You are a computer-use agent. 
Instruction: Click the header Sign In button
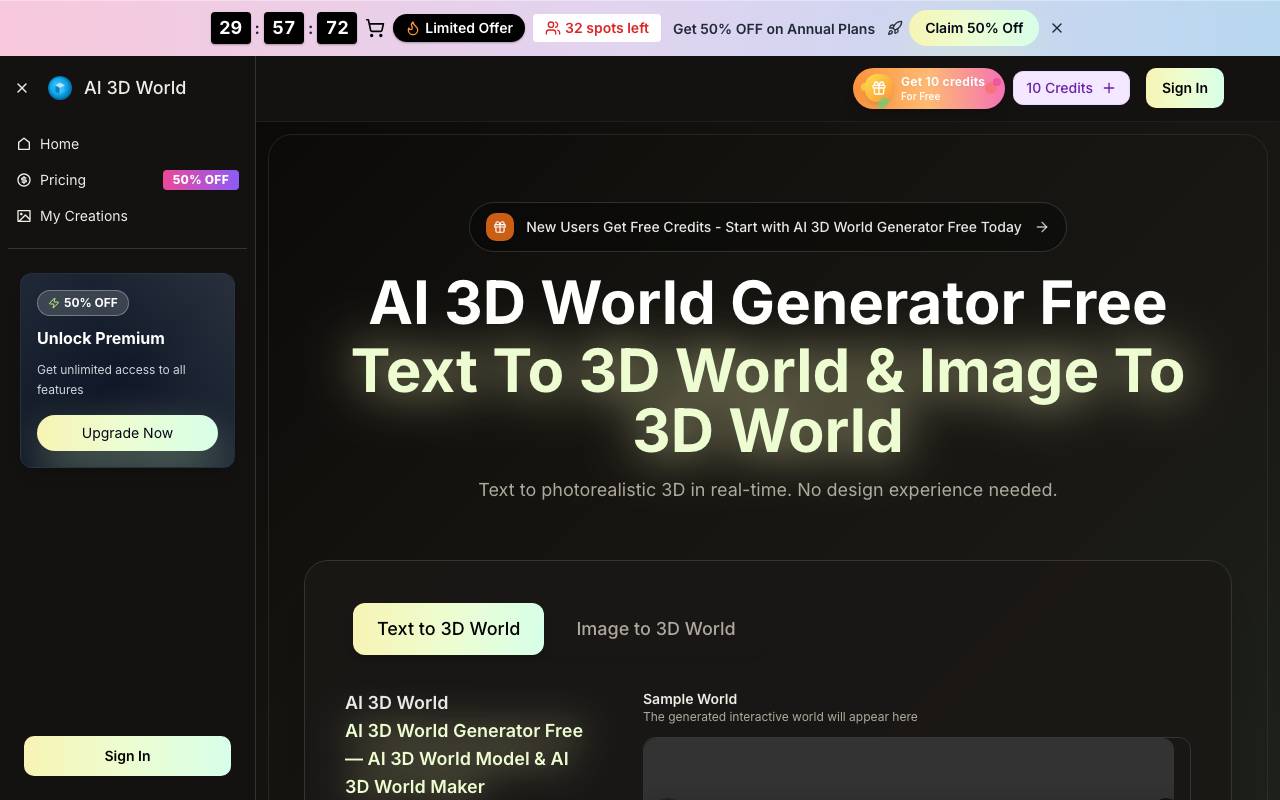(1185, 88)
